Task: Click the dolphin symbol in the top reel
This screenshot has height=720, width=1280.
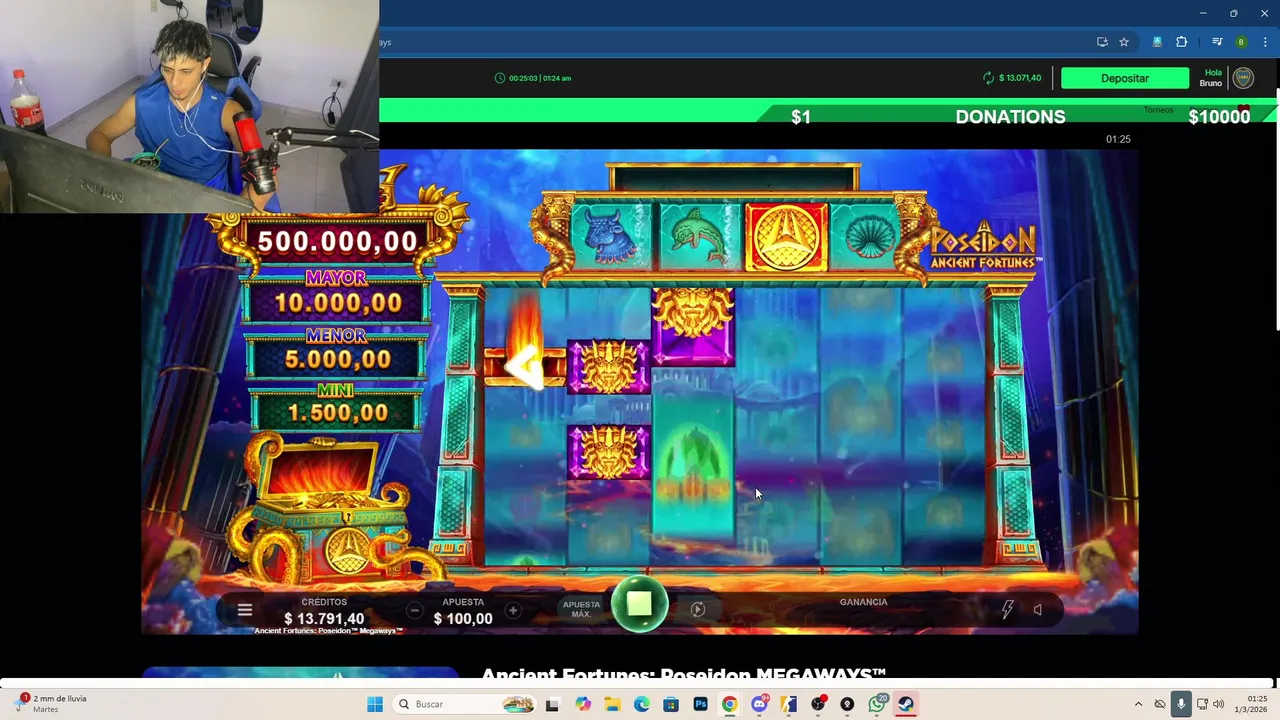Action: (698, 238)
